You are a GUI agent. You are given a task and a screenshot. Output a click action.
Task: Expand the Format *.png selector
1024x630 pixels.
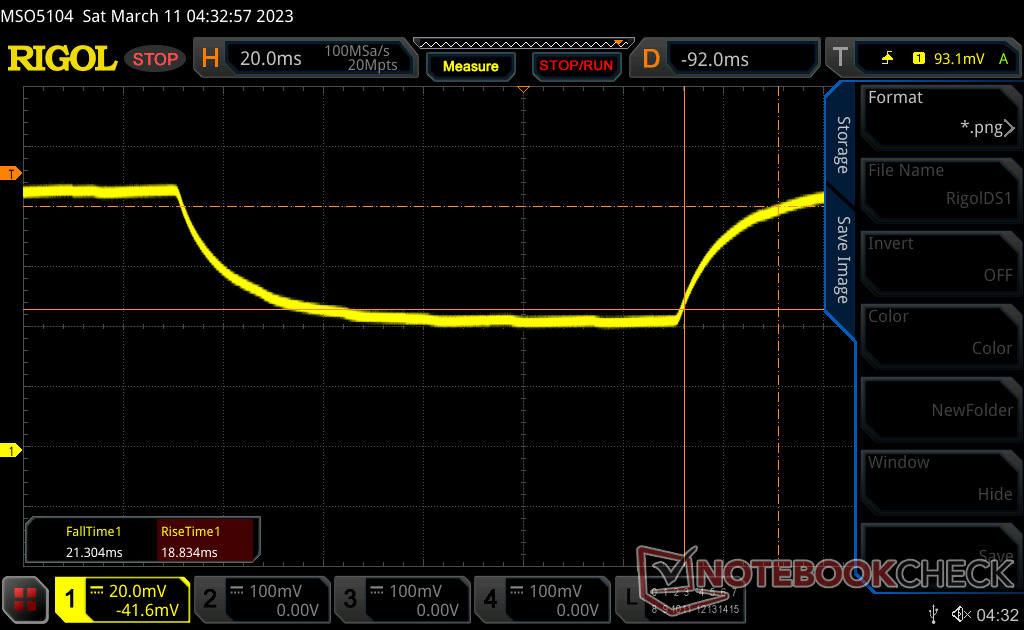(x=939, y=113)
